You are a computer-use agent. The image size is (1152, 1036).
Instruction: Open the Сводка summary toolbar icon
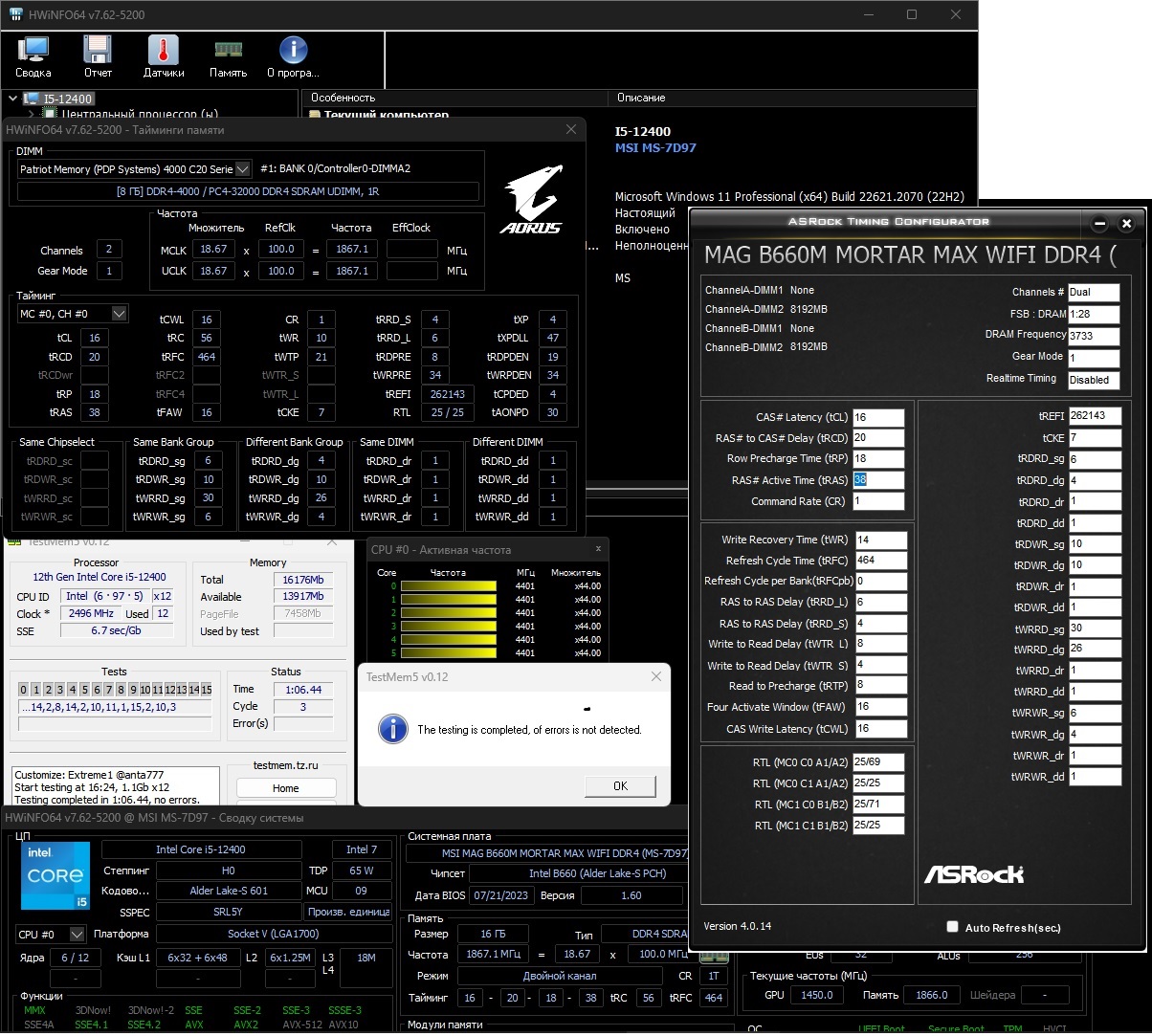click(33, 56)
